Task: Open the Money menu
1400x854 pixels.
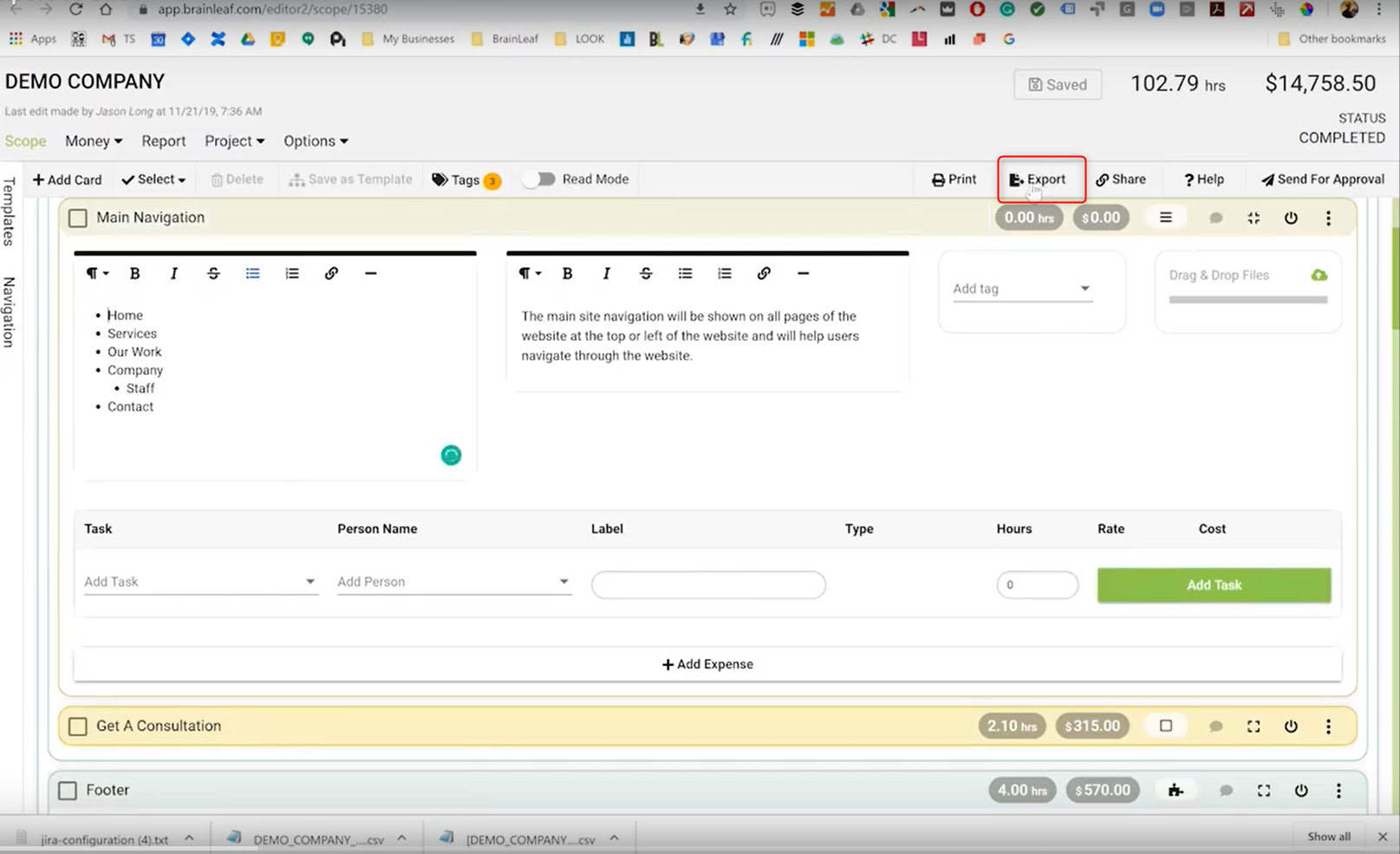Action: point(94,141)
